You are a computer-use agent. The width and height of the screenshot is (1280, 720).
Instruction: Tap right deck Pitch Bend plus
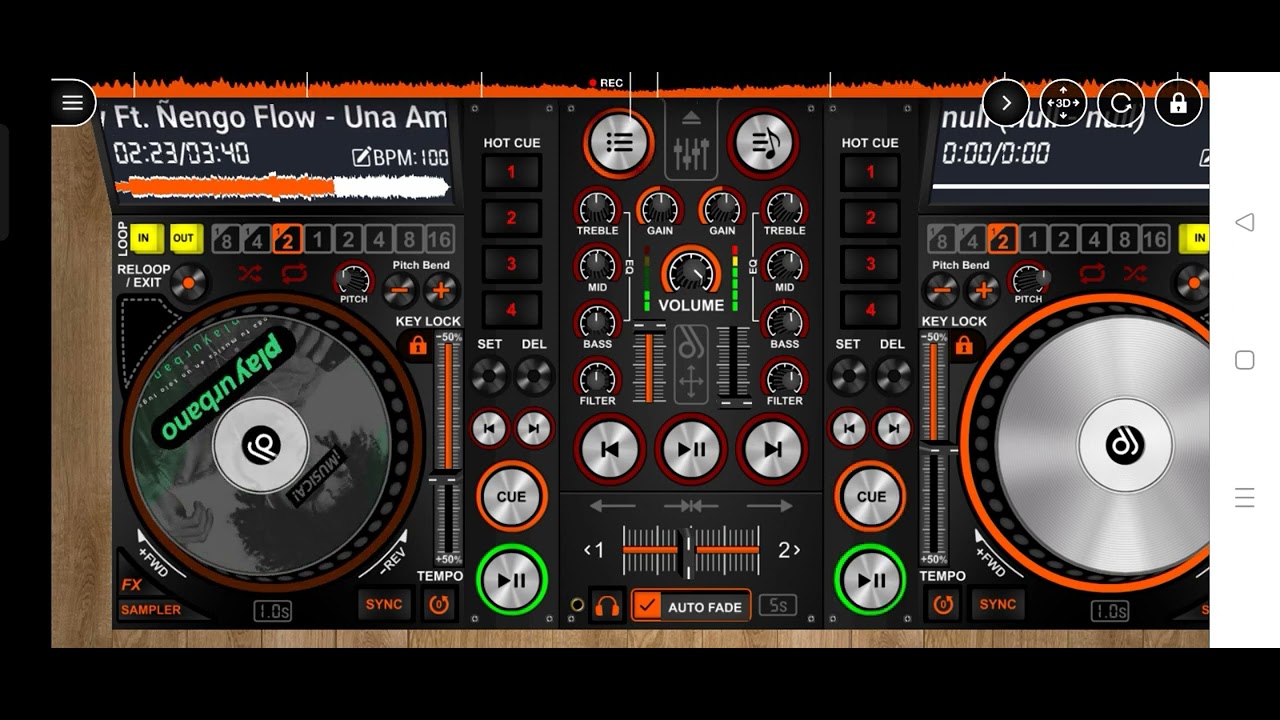[x=982, y=290]
